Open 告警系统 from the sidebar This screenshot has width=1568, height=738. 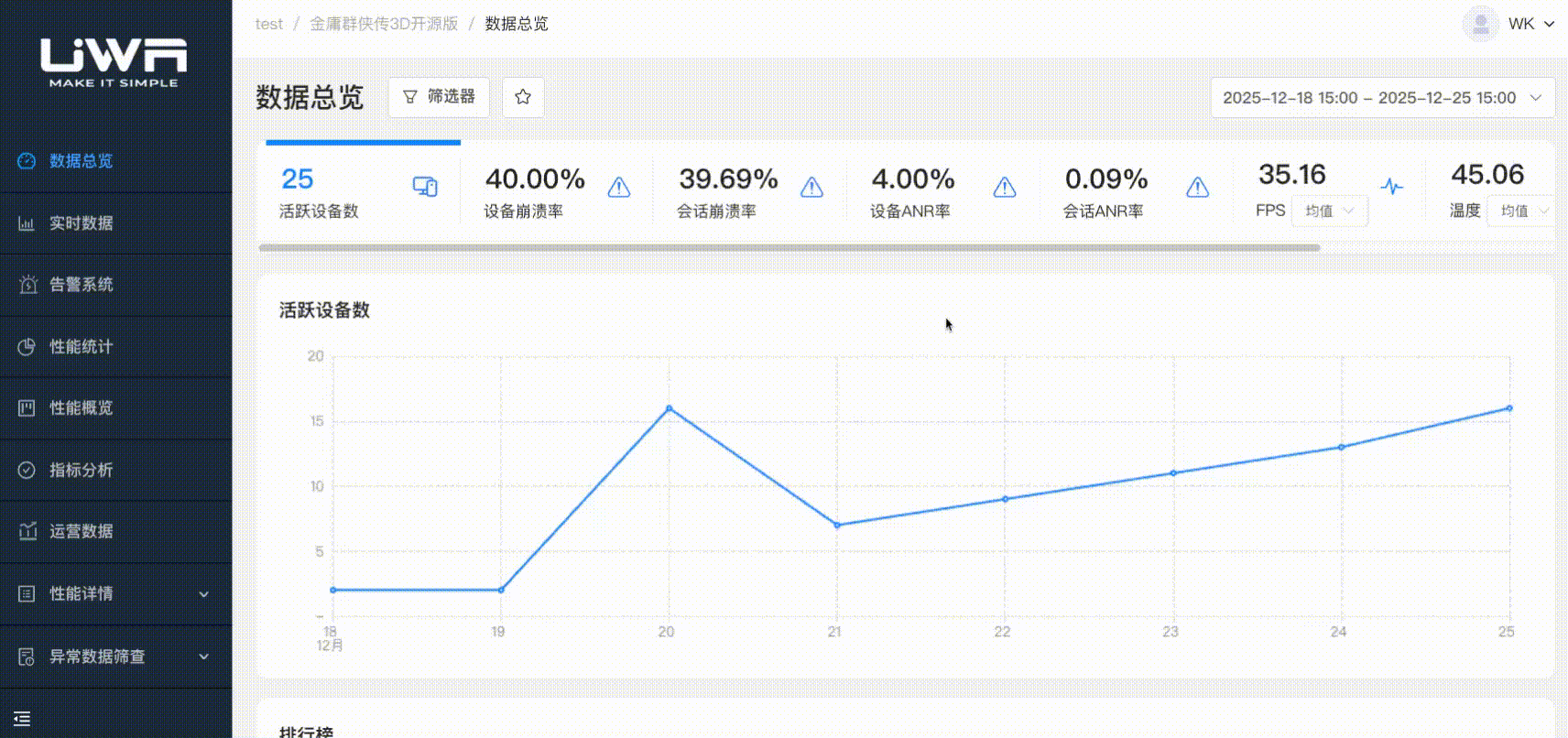[82, 285]
